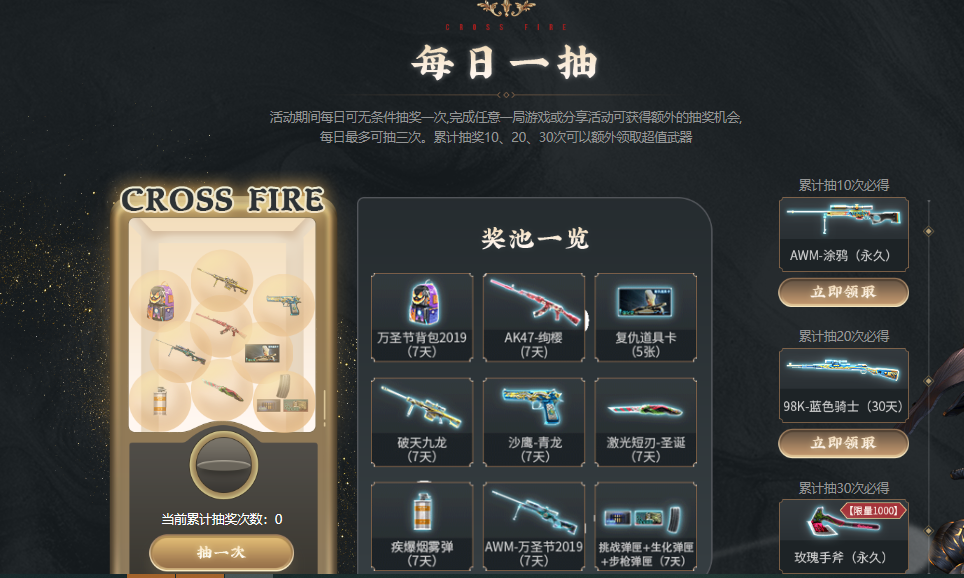Click the capsule machine round dispenser knob

click(223, 464)
